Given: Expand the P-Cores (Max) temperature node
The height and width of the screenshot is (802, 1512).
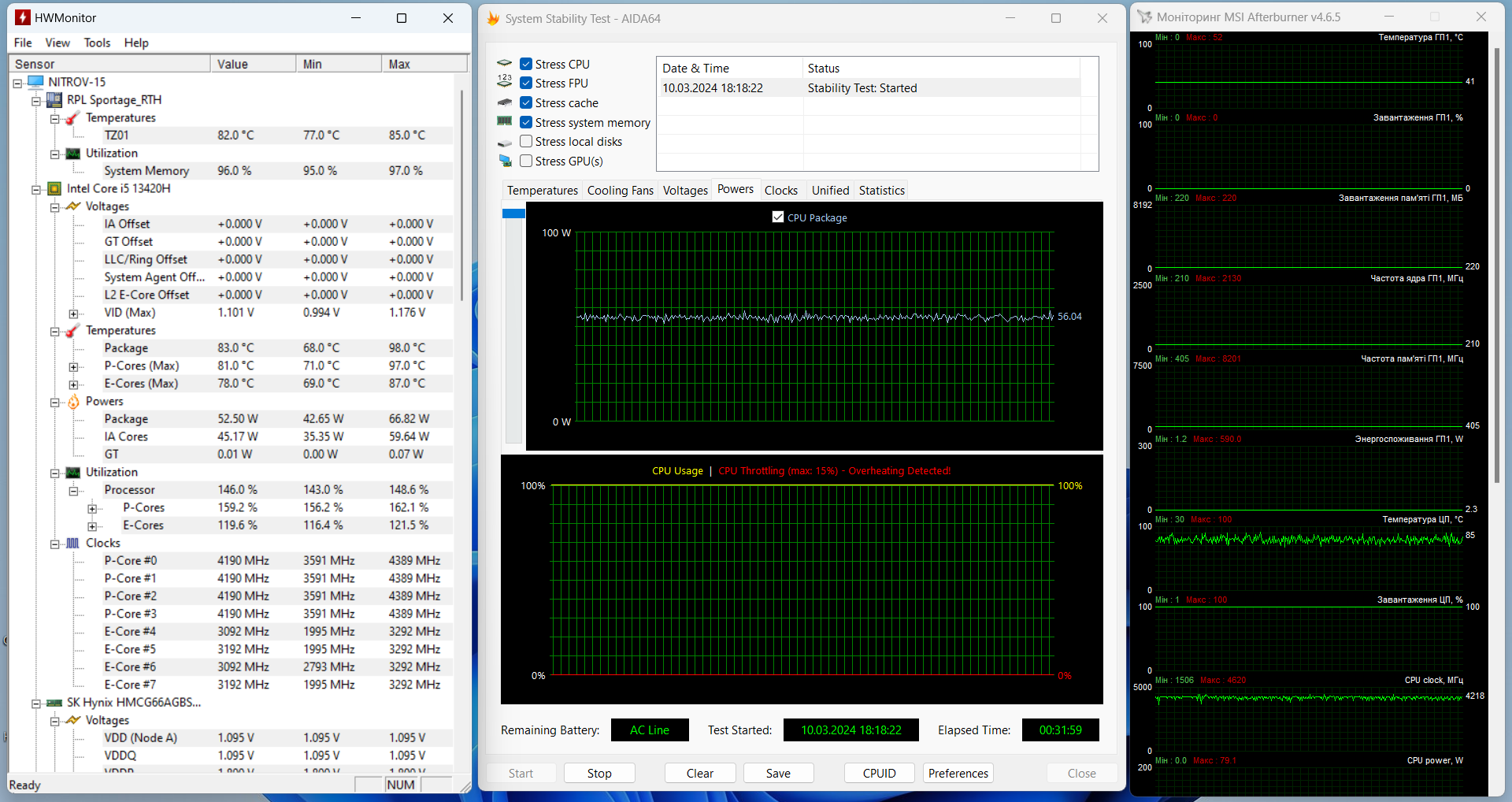Looking at the screenshot, I should coord(73,366).
